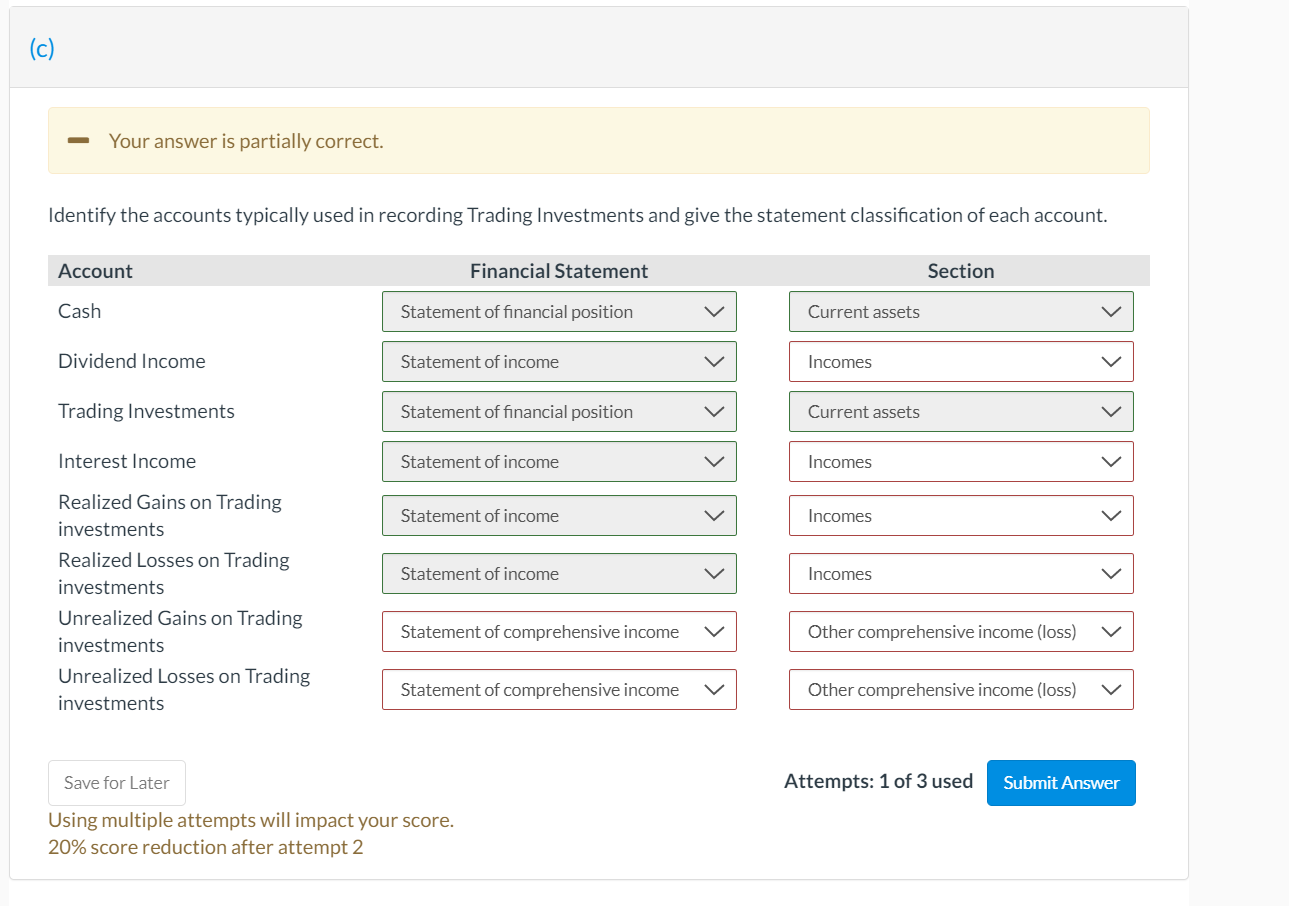The image size is (1289, 906).
Task: Click the partially correct dash icon
Action: point(79,141)
